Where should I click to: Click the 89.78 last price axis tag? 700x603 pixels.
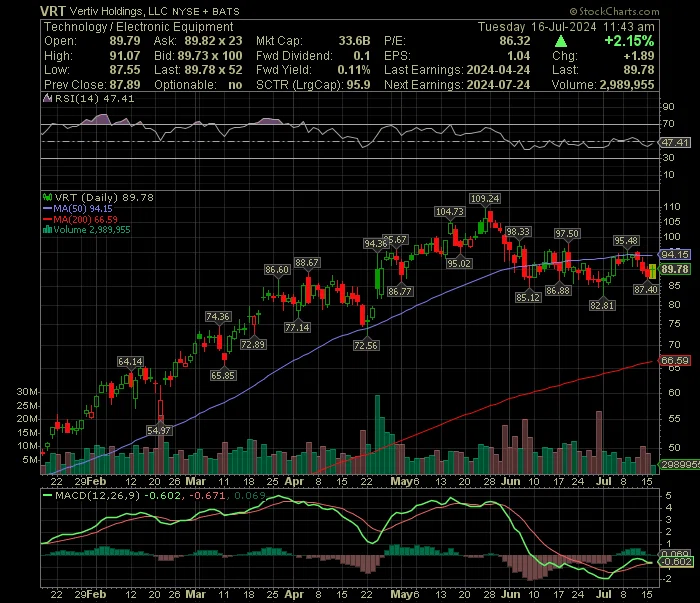tap(675, 269)
